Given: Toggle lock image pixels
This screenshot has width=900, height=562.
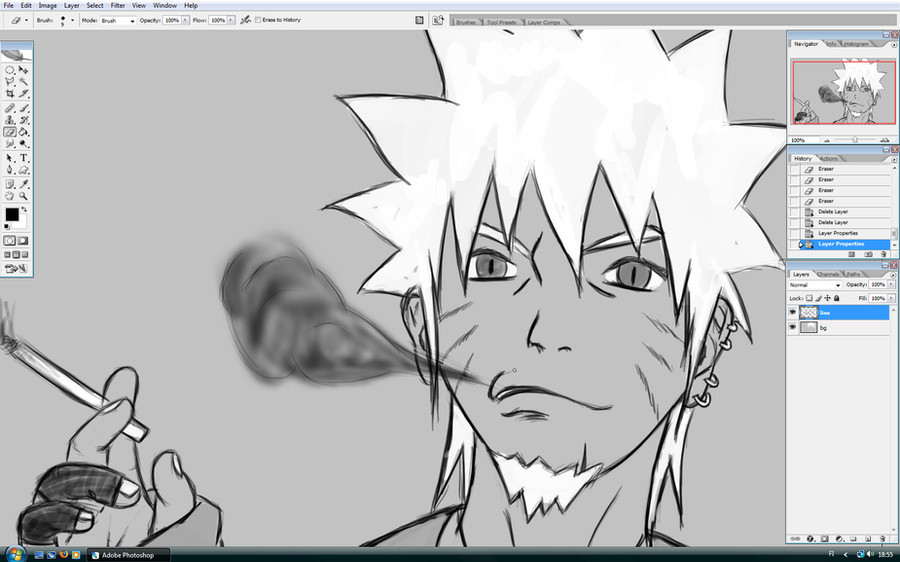Looking at the screenshot, I should 818,299.
